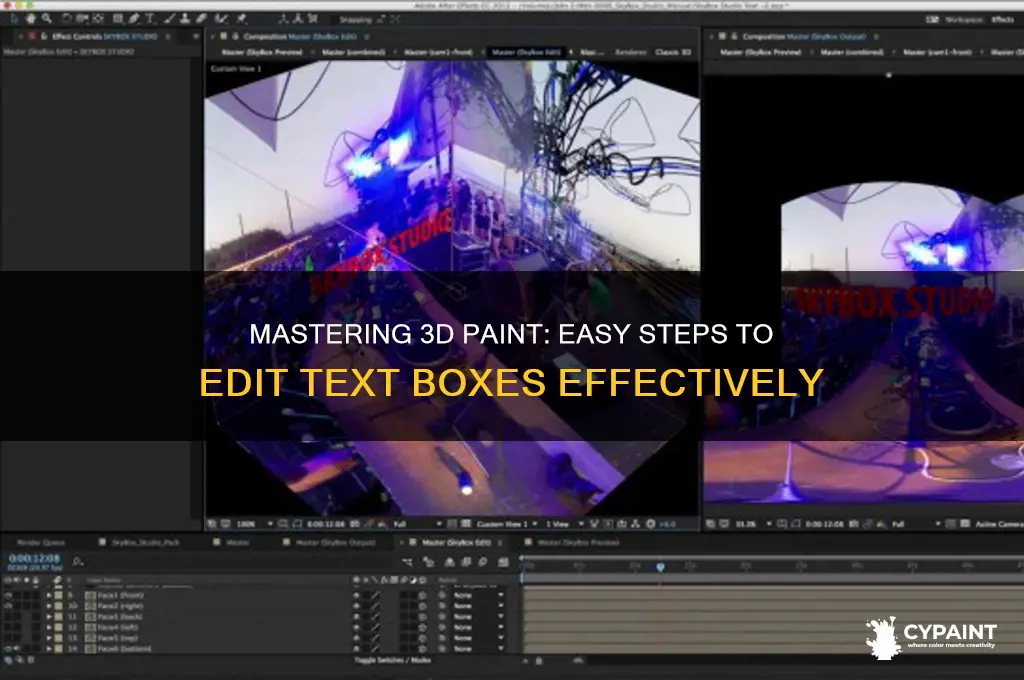Enable the Snapping checkbox

(x=333, y=20)
